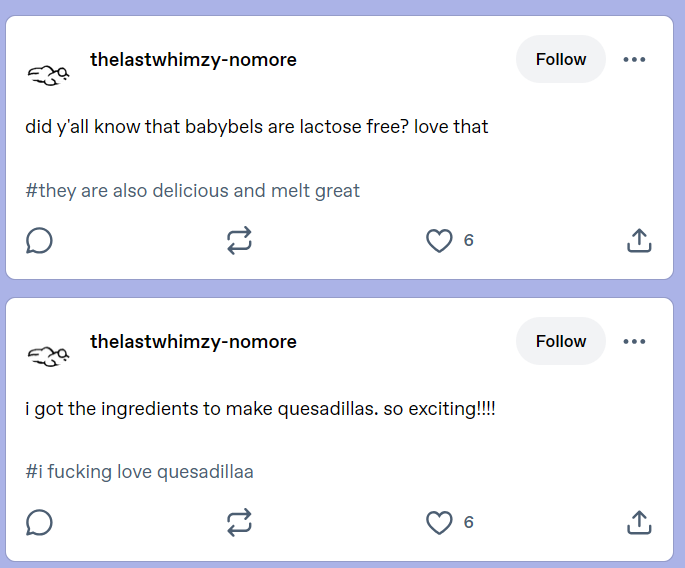Open replies on the quesadillas post
The height and width of the screenshot is (568, 685).
[x=39, y=522]
